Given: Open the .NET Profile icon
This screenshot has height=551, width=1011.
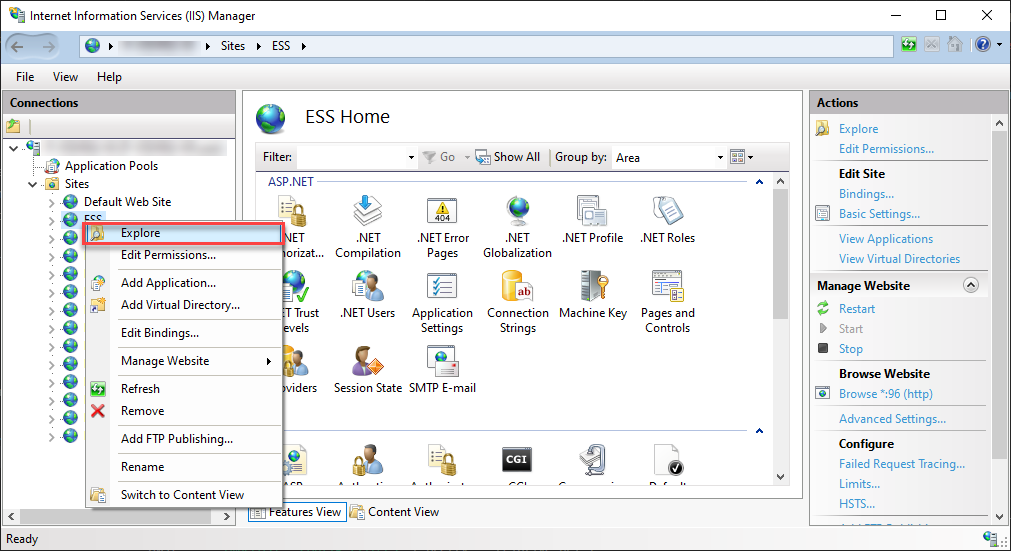Looking at the screenshot, I should pos(593,211).
